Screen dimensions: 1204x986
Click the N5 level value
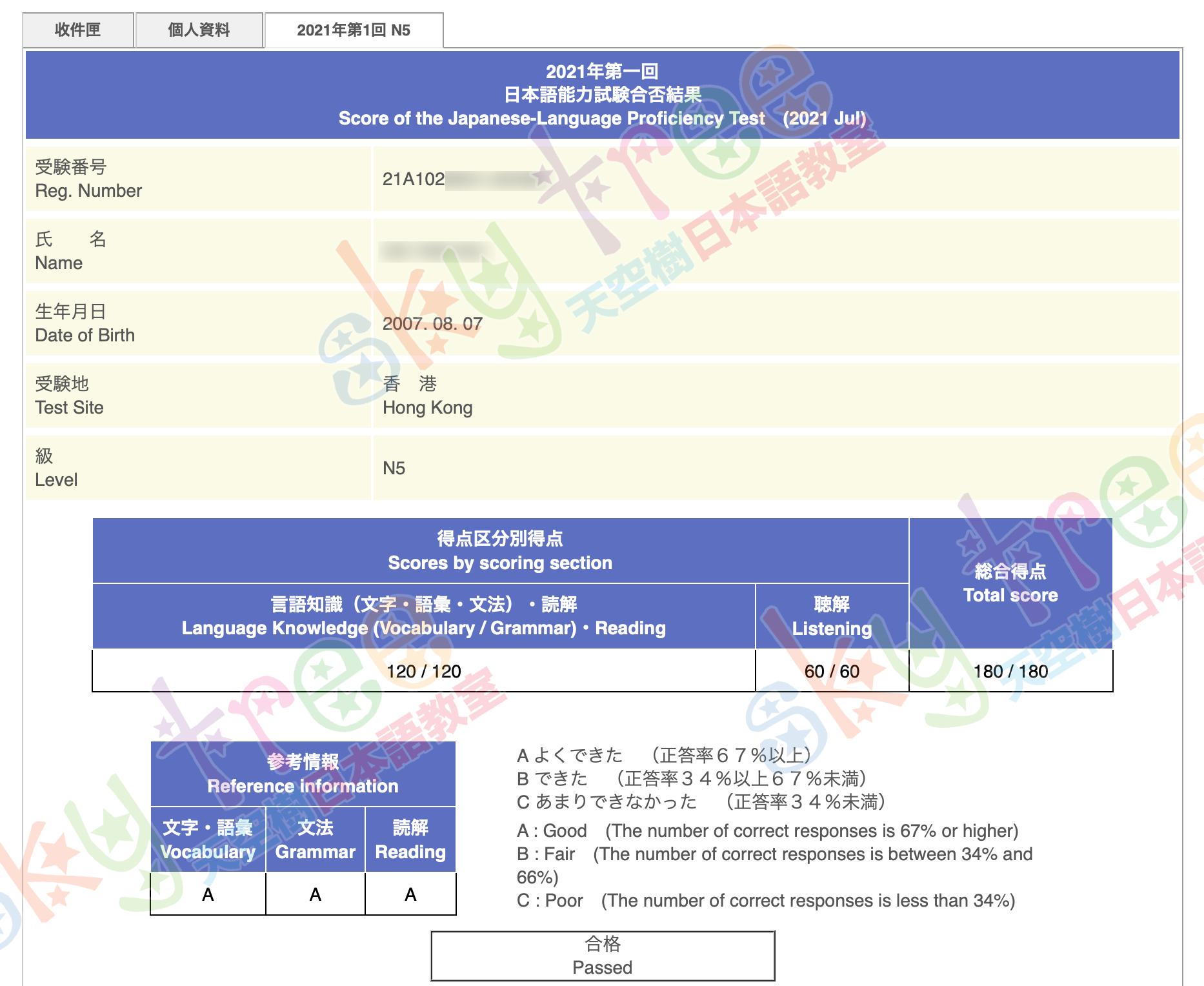[x=394, y=468]
